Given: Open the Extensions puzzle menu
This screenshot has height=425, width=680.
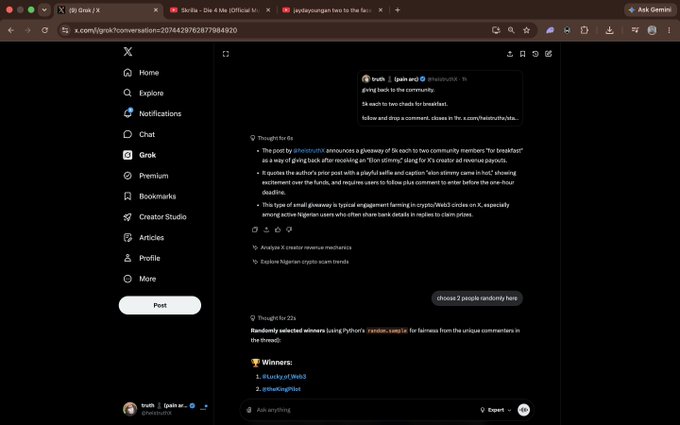Looking at the screenshot, I should [584, 30].
